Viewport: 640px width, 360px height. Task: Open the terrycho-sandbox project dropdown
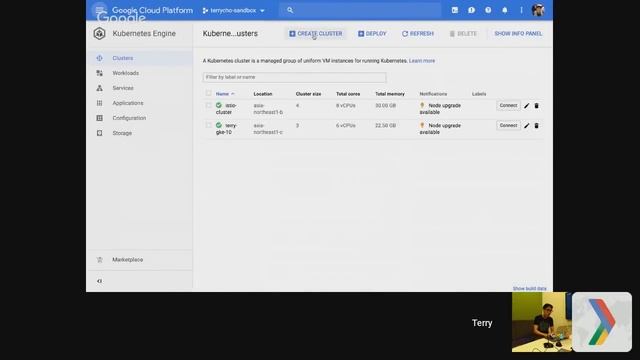233,11
